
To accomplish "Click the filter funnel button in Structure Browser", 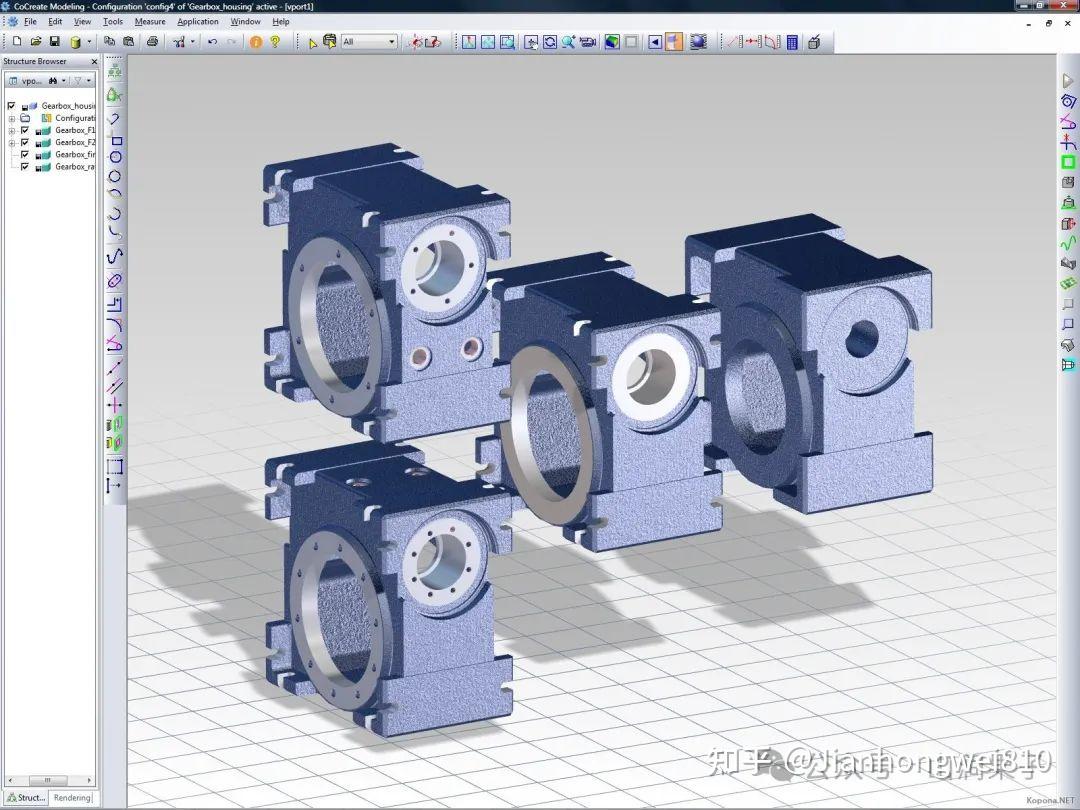I will pyautogui.click(x=78, y=81).
